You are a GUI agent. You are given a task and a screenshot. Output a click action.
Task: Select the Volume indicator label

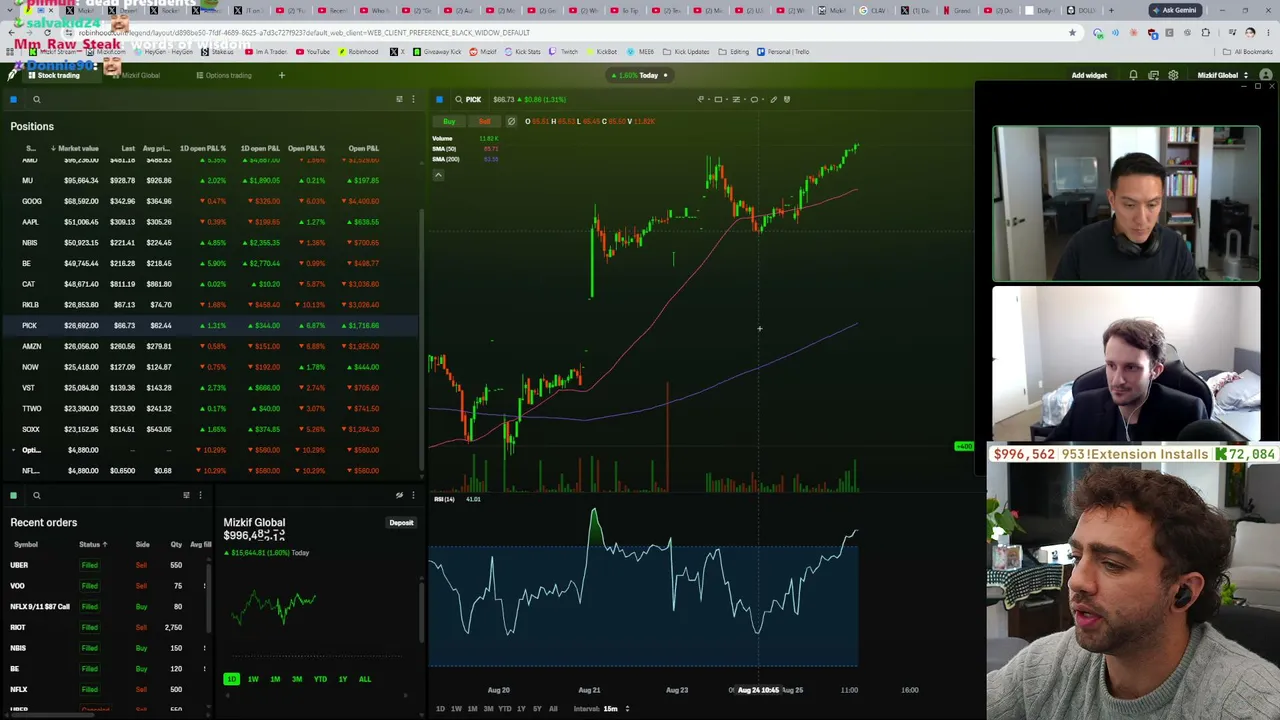tap(442, 138)
